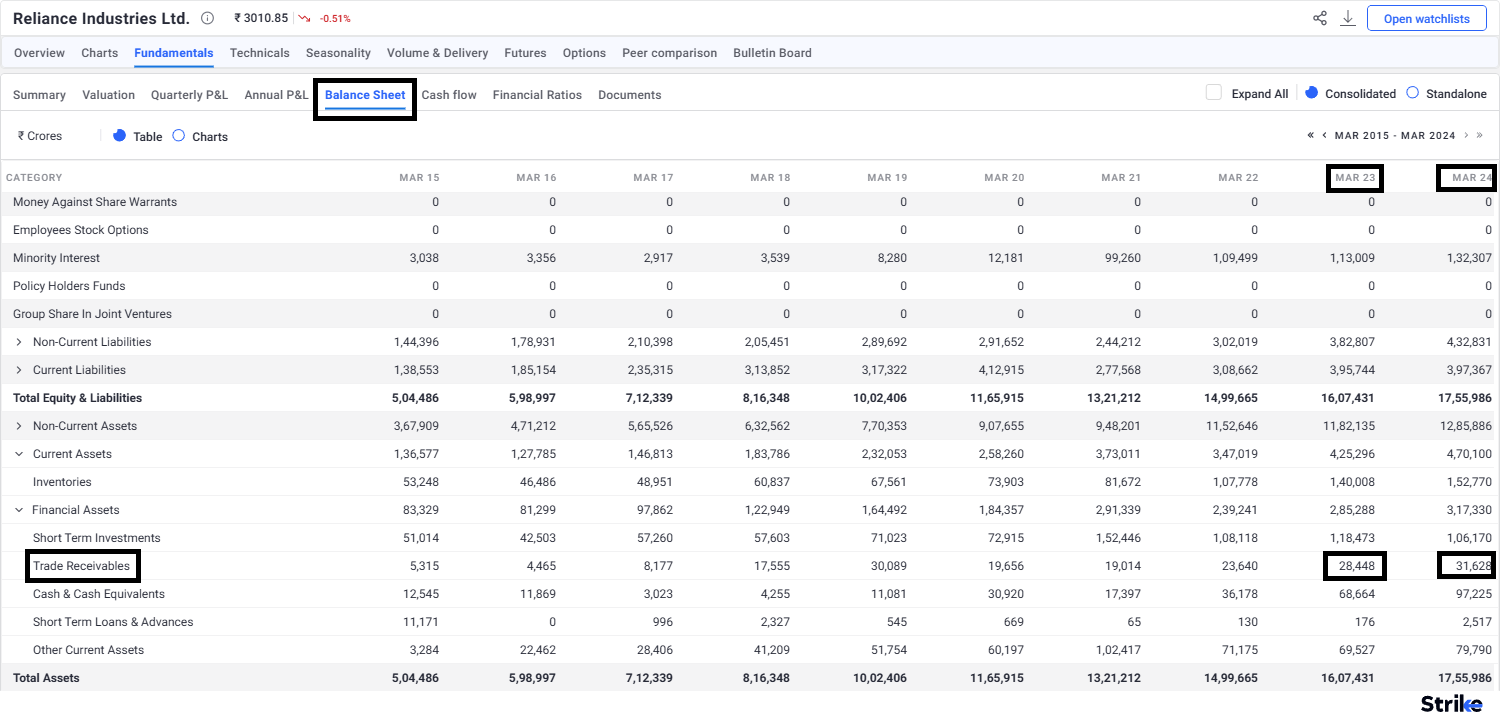Click the ₹ Crores unit selector
Viewport: 1500px width, 726px height.
coord(40,136)
